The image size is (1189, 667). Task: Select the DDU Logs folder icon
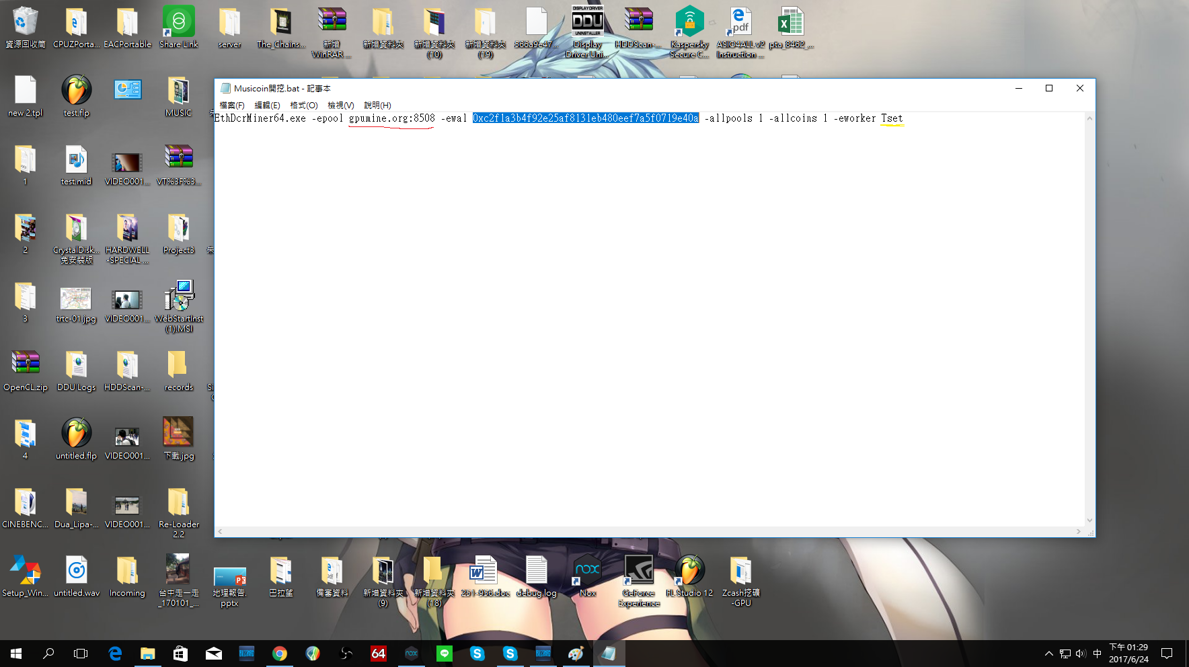(x=76, y=371)
